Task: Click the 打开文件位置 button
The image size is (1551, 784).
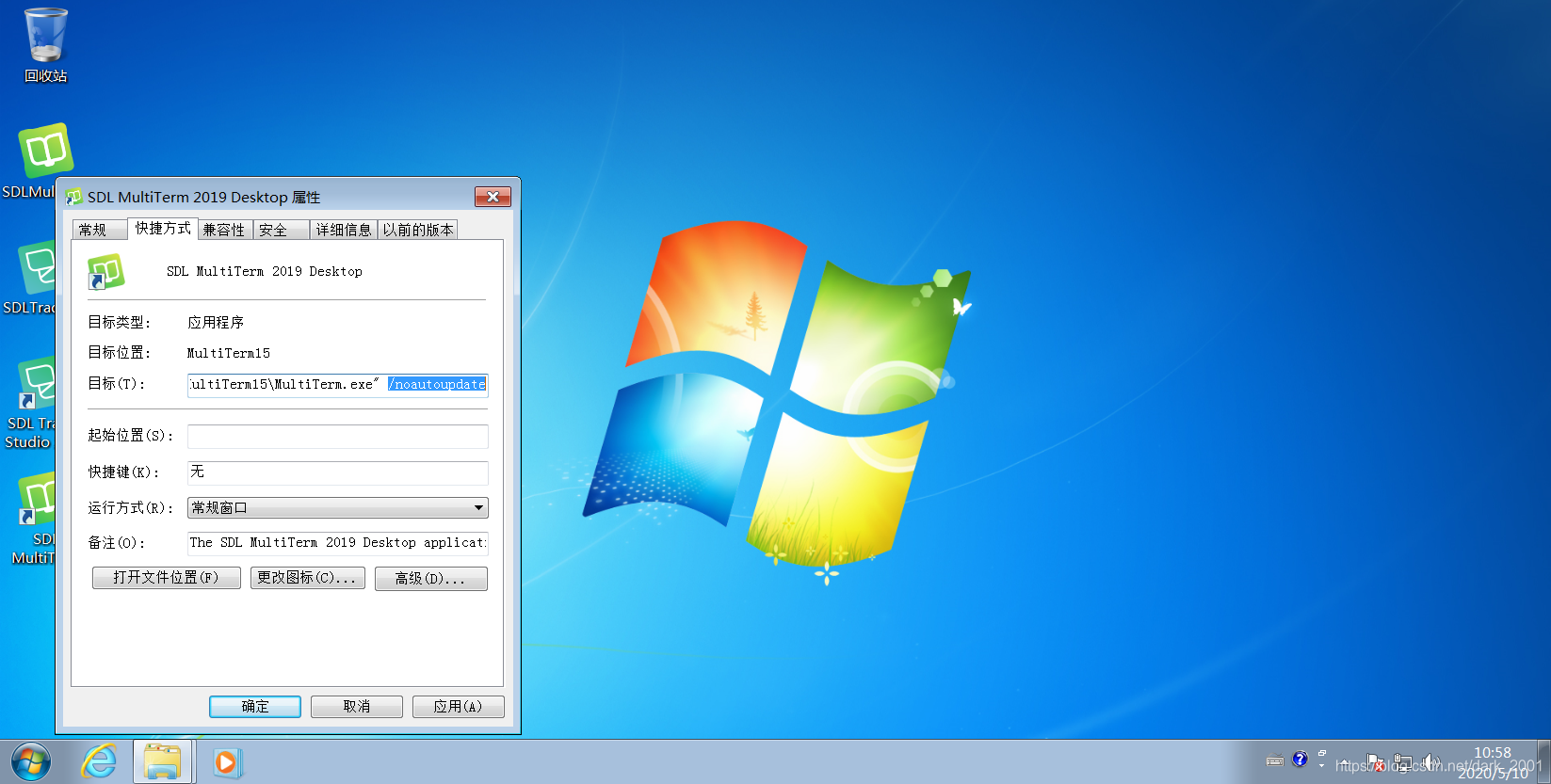Action: (x=167, y=578)
